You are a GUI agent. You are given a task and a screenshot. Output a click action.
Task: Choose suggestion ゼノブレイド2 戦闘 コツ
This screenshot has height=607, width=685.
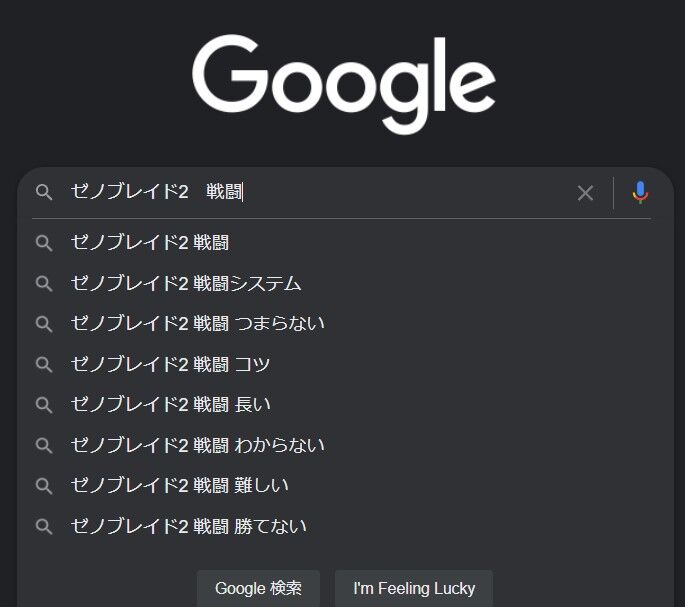(345, 364)
